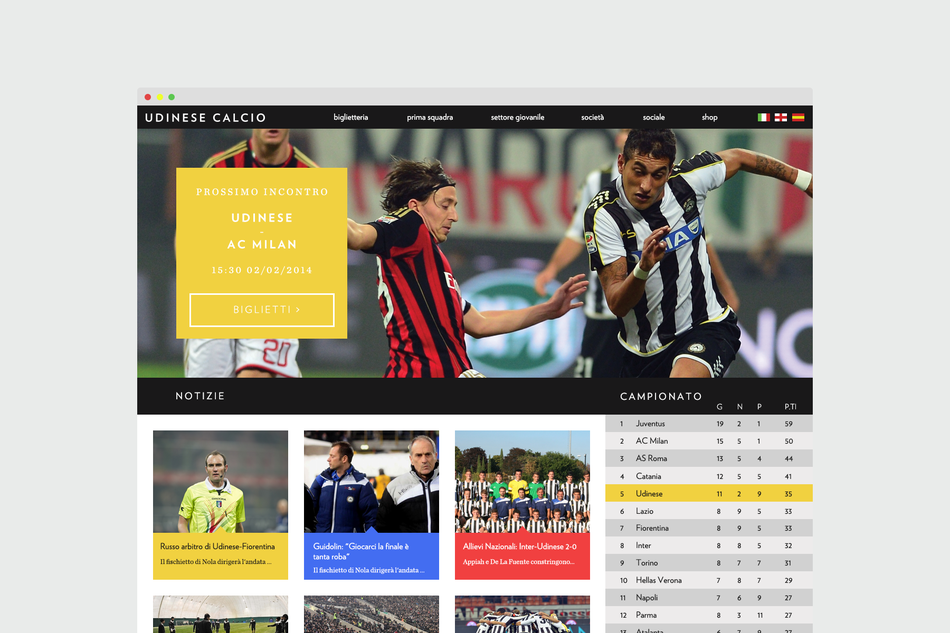Image resolution: width=950 pixels, height=633 pixels.
Task: Switch site language to English flag
Action: [781, 118]
